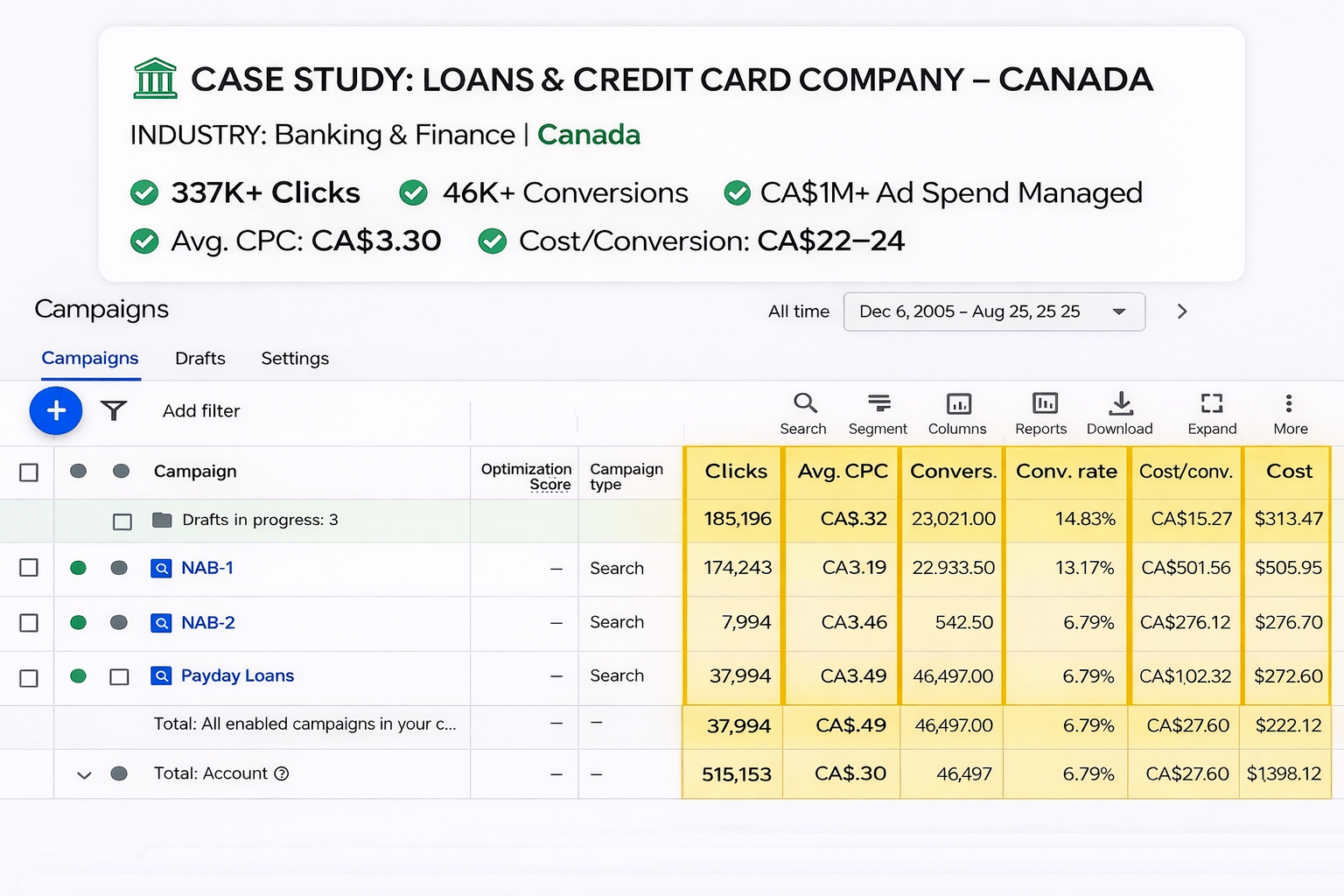The image size is (1344, 896).
Task: Click the blue plus new campaign button
Action: [56, 410]
